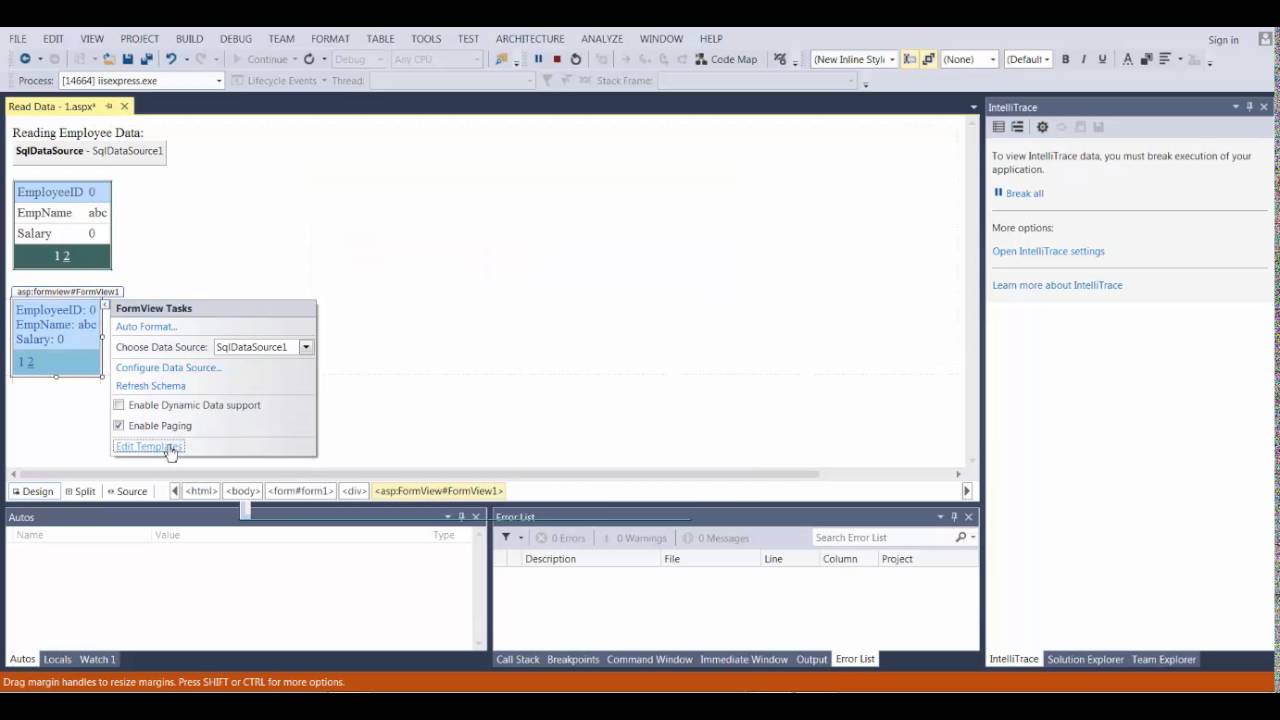Click the Refresh browser icon next to Continue
This screenshot has width=1280, height=720.
point(309,59)
